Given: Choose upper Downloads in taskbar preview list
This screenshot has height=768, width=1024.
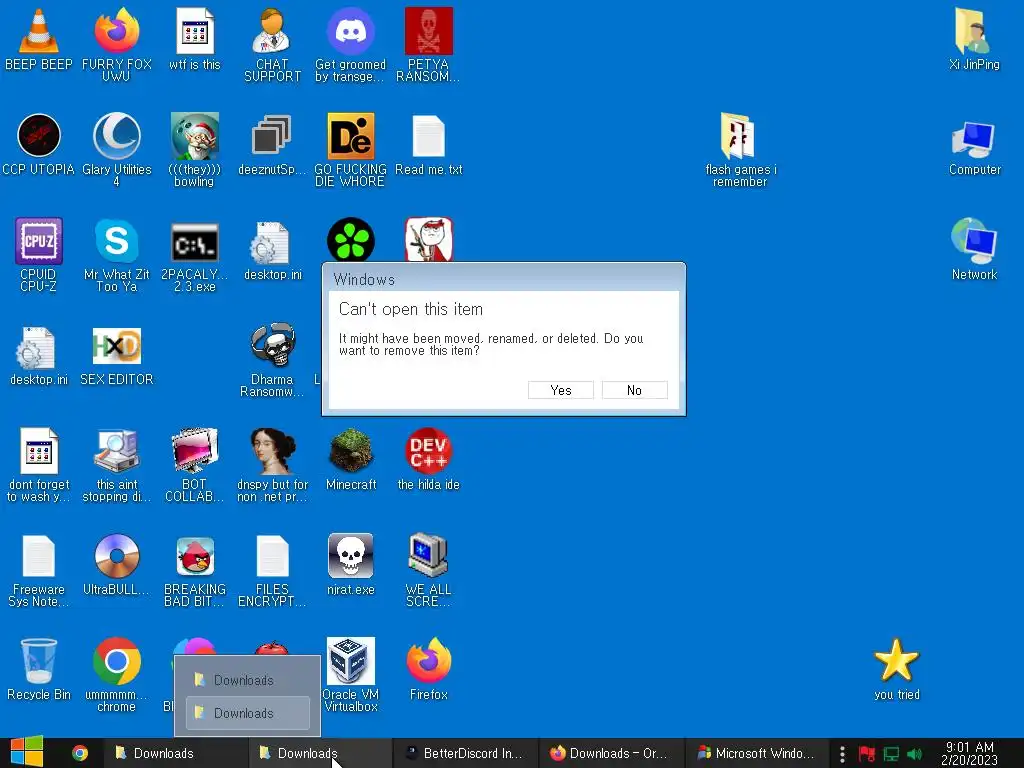Looking at the screenshot, I should pyautogui.click(x=248, y=680).
